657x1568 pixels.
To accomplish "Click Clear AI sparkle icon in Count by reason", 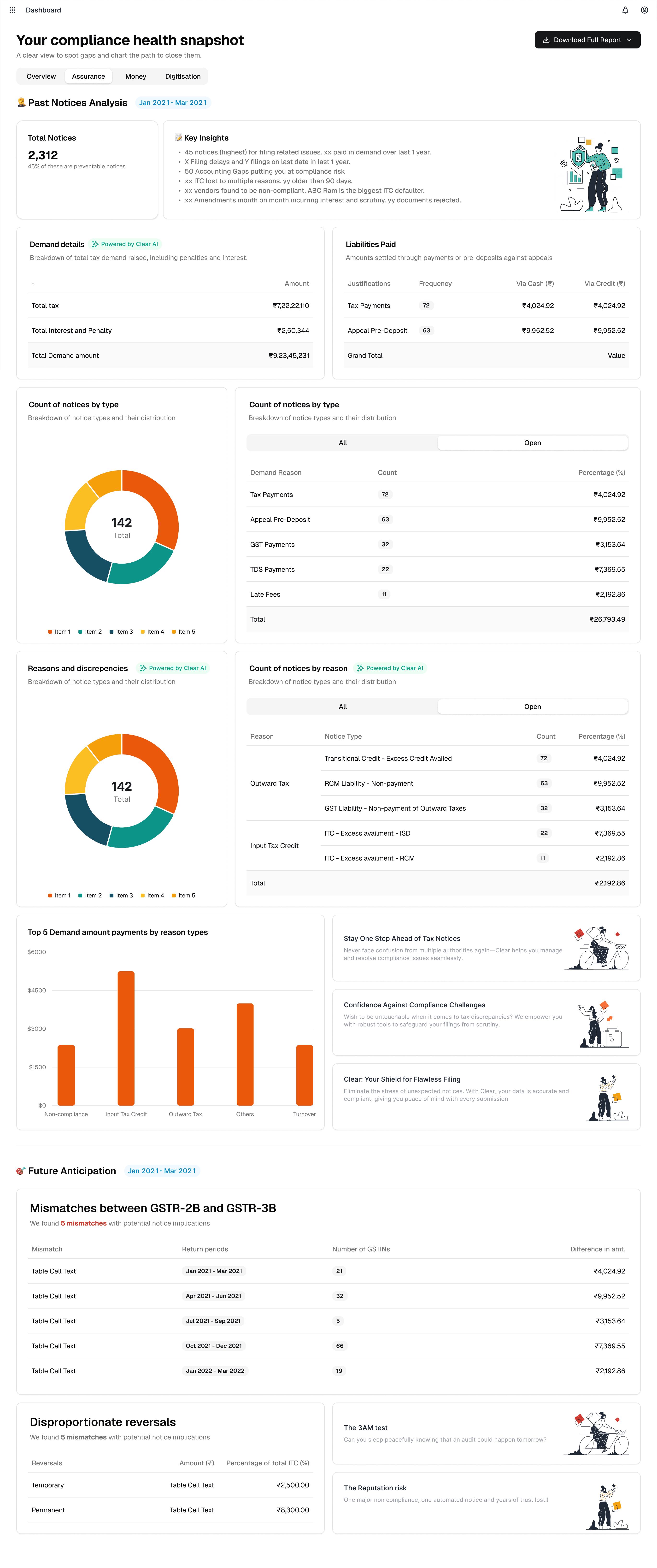I will click(360, 668).
